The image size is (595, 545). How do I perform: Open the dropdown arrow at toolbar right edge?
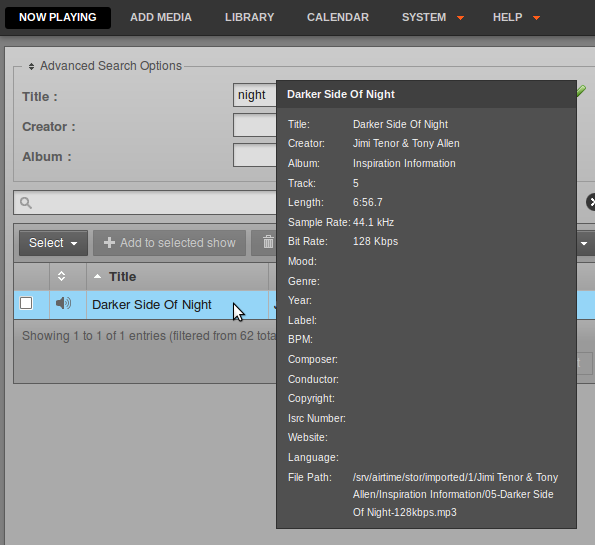click(x=584, y=243)
